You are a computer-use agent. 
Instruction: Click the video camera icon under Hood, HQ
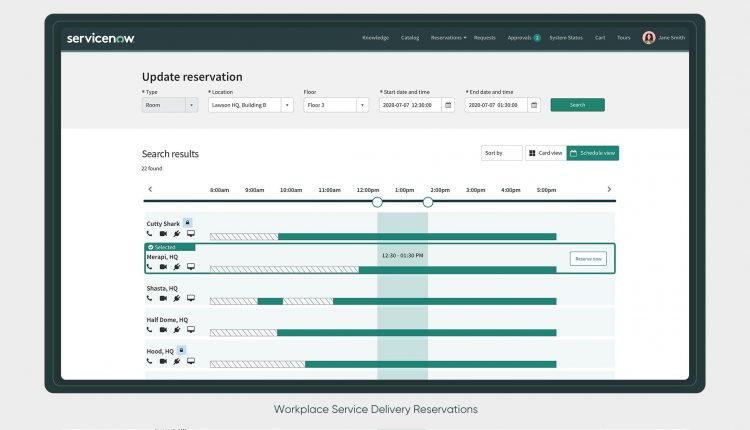163,361
